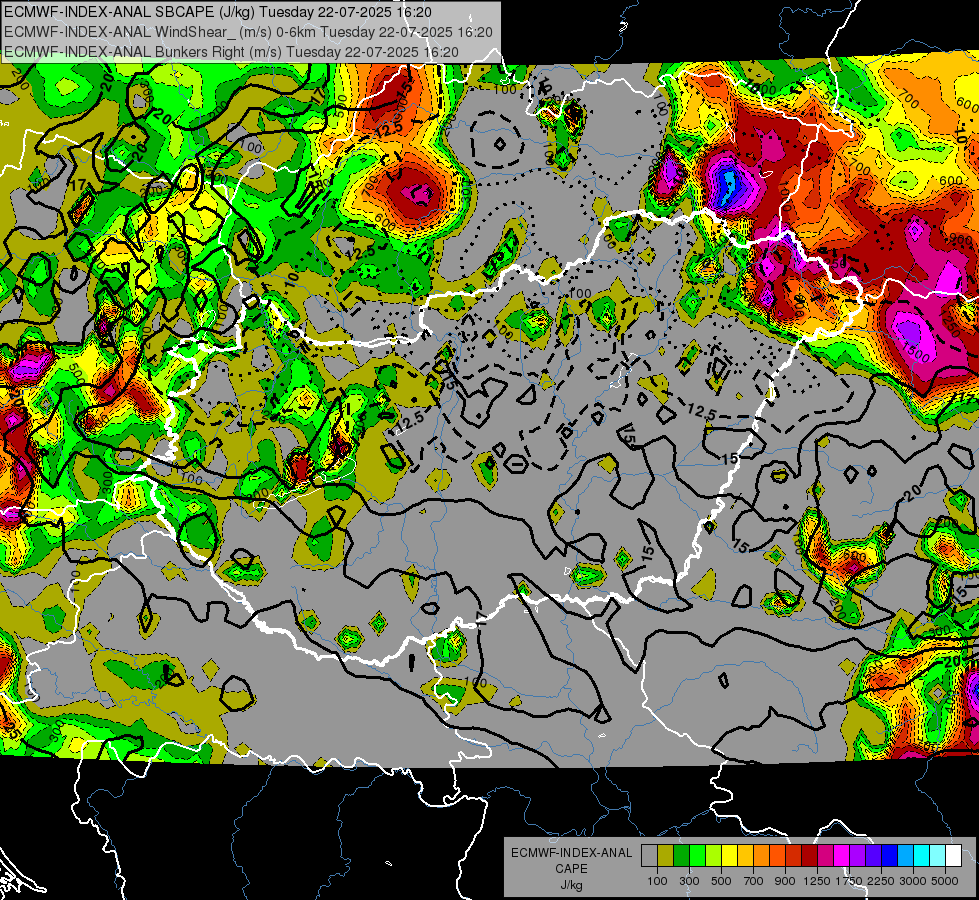979x900 pixels.
Task: Select the dark red legend swatch
Action: point(809,856)
